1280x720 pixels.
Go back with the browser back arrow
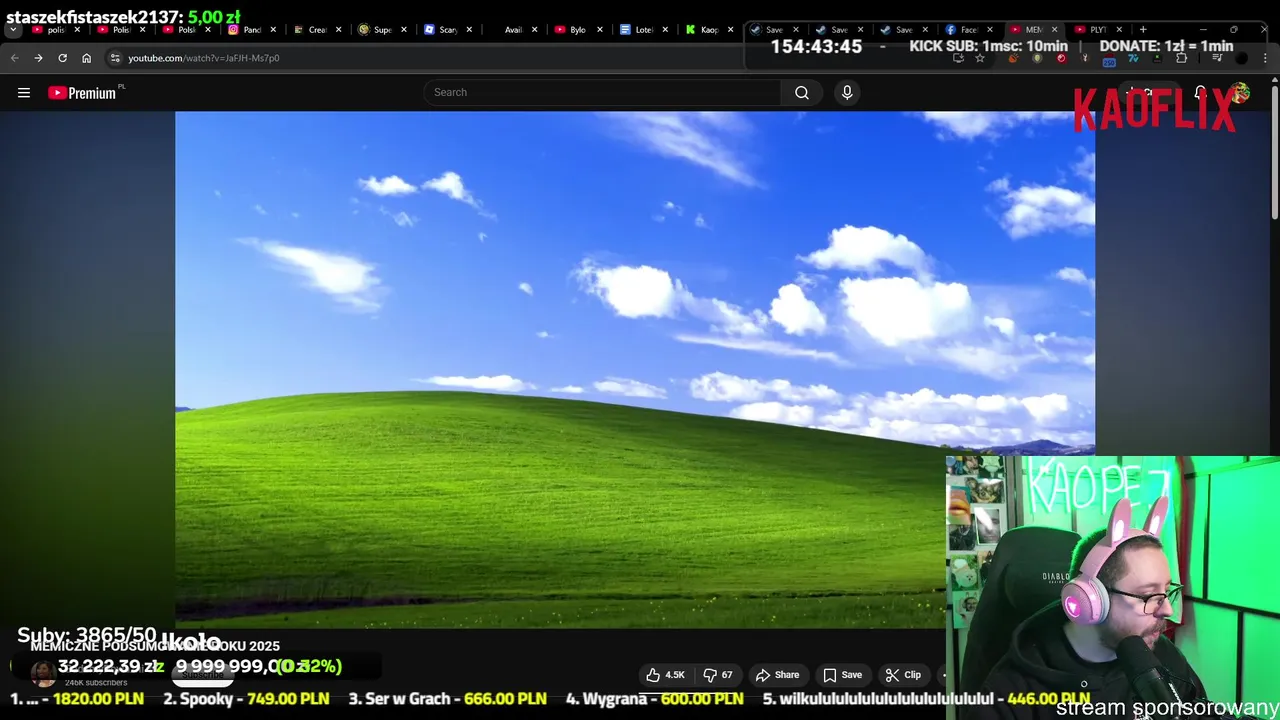14,58
